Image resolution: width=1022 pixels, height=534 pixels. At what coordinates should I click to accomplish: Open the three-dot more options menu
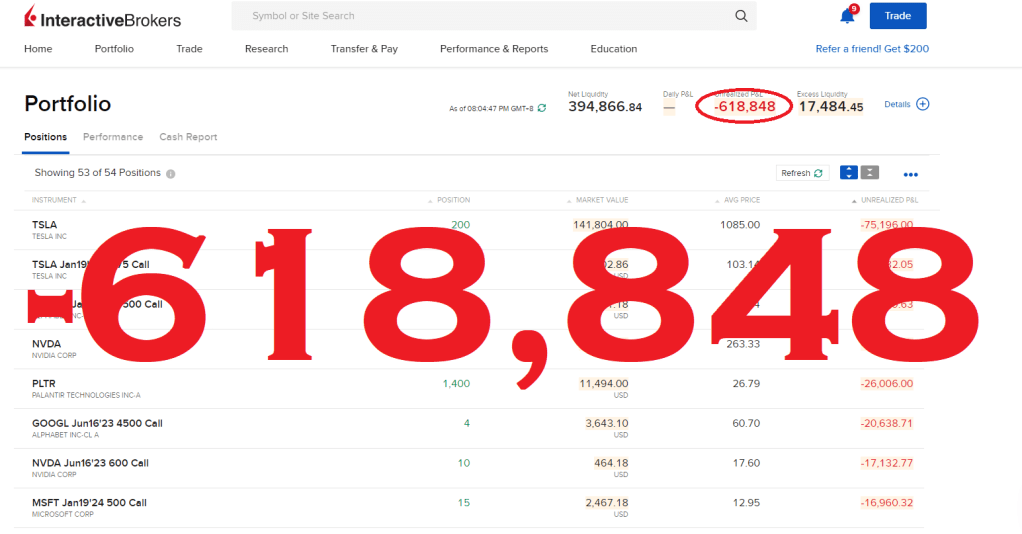pos(910,174)
